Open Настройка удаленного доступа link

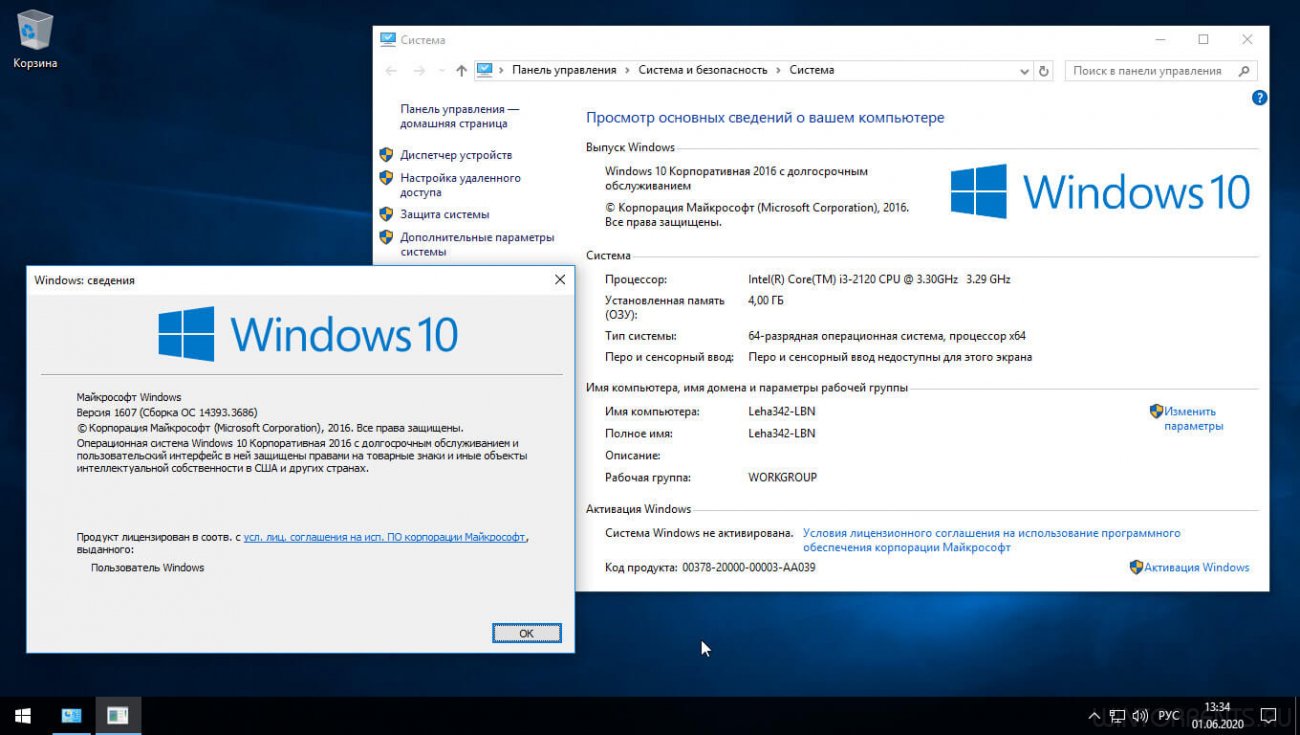460,185
